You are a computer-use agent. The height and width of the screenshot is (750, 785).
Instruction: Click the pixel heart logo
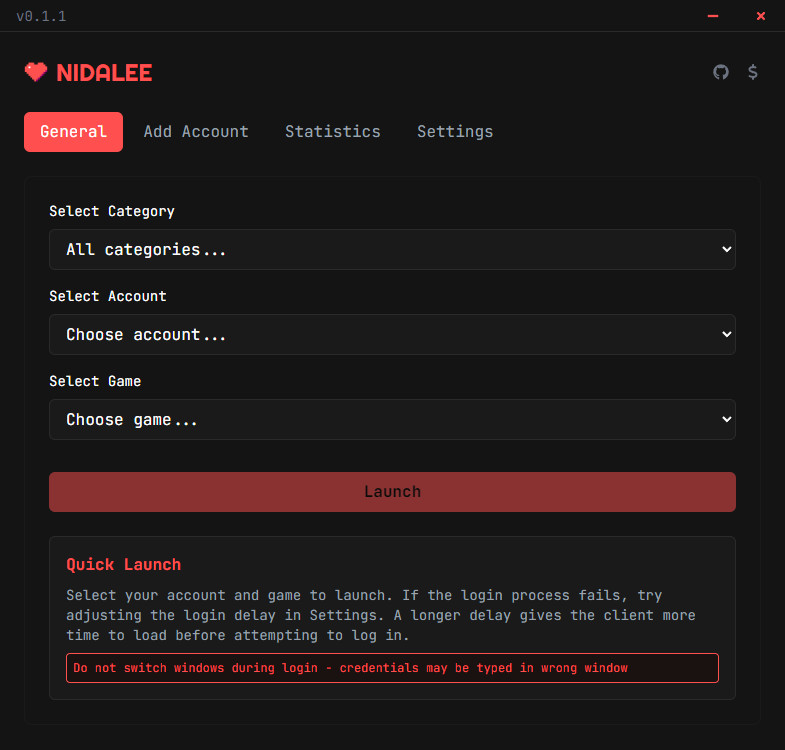tap(36, 72)
